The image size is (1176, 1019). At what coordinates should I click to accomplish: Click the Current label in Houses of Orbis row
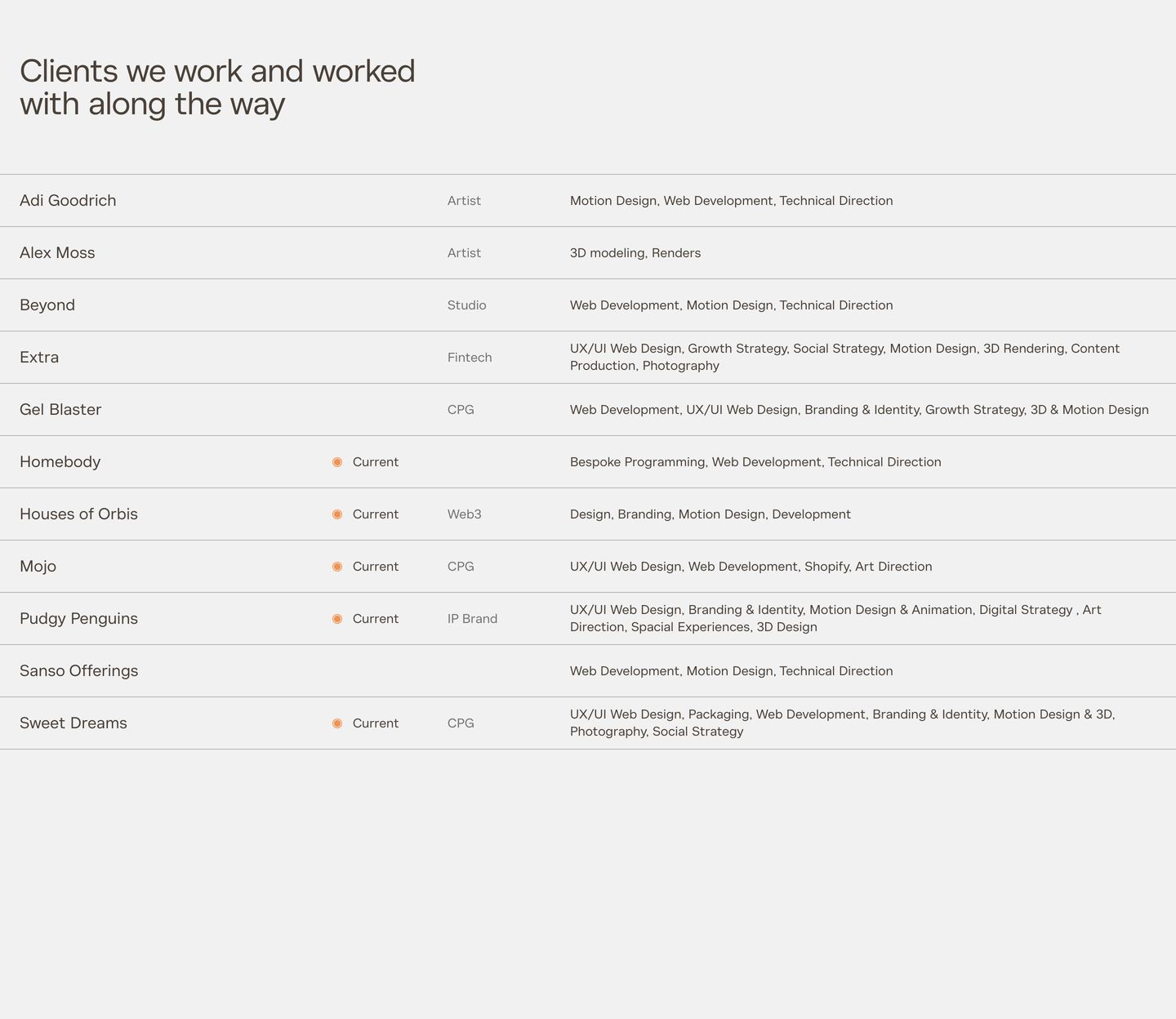click(376, 514)
